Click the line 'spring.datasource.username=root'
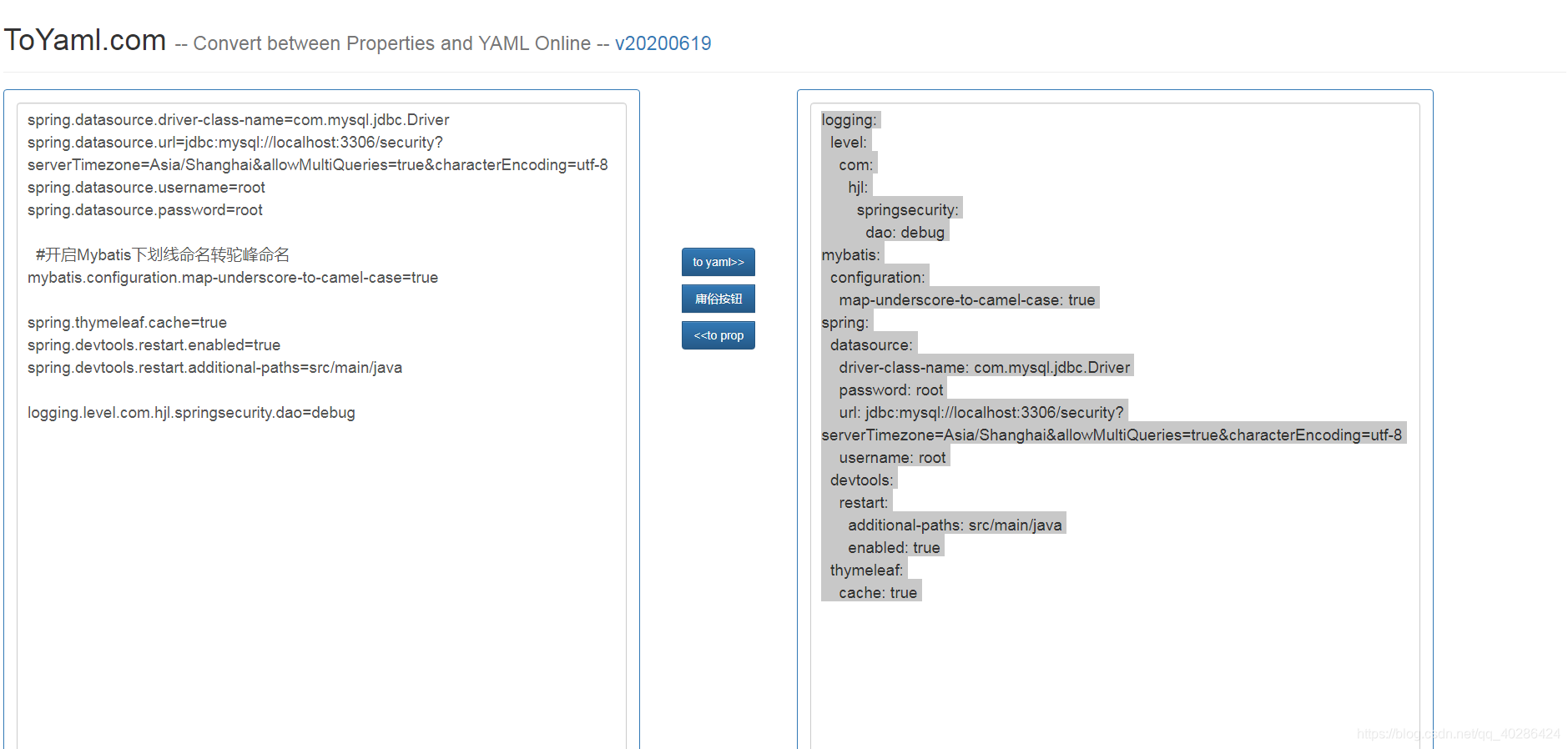The height and width of the screenshot is (749, 1568). coord(146,188)
